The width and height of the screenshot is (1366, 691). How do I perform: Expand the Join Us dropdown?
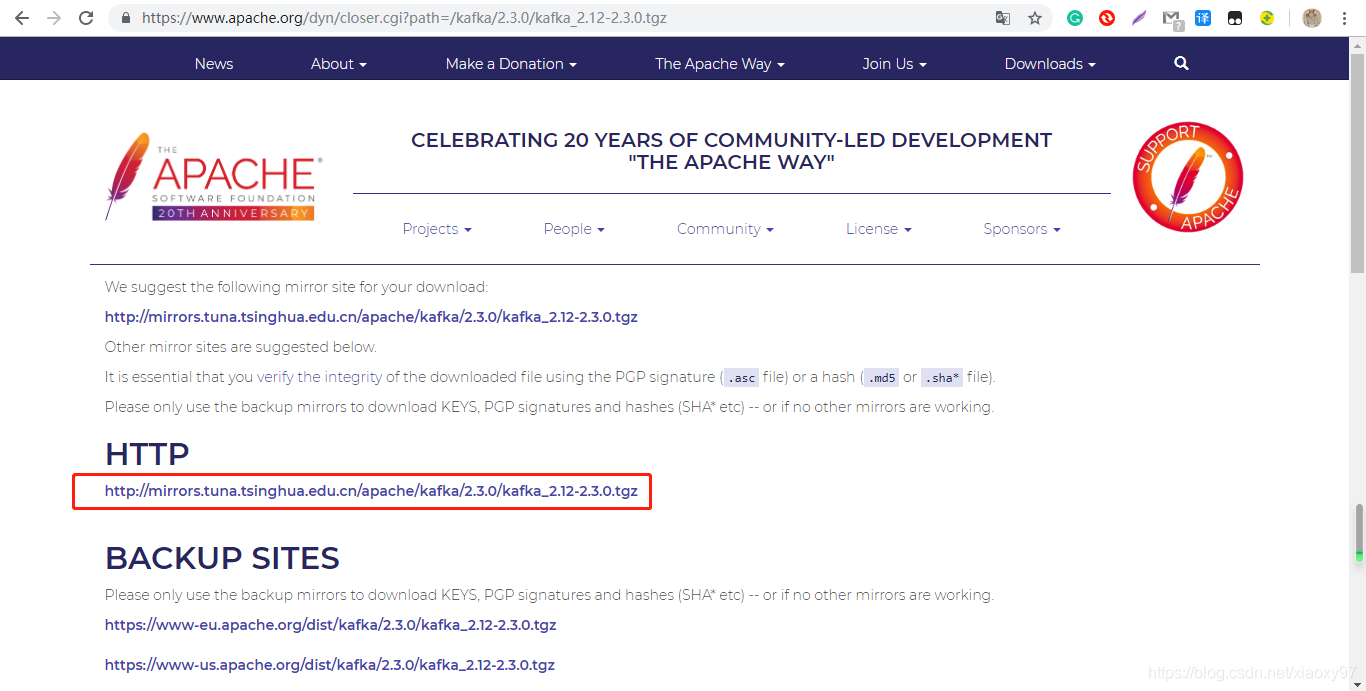(894, 63)
